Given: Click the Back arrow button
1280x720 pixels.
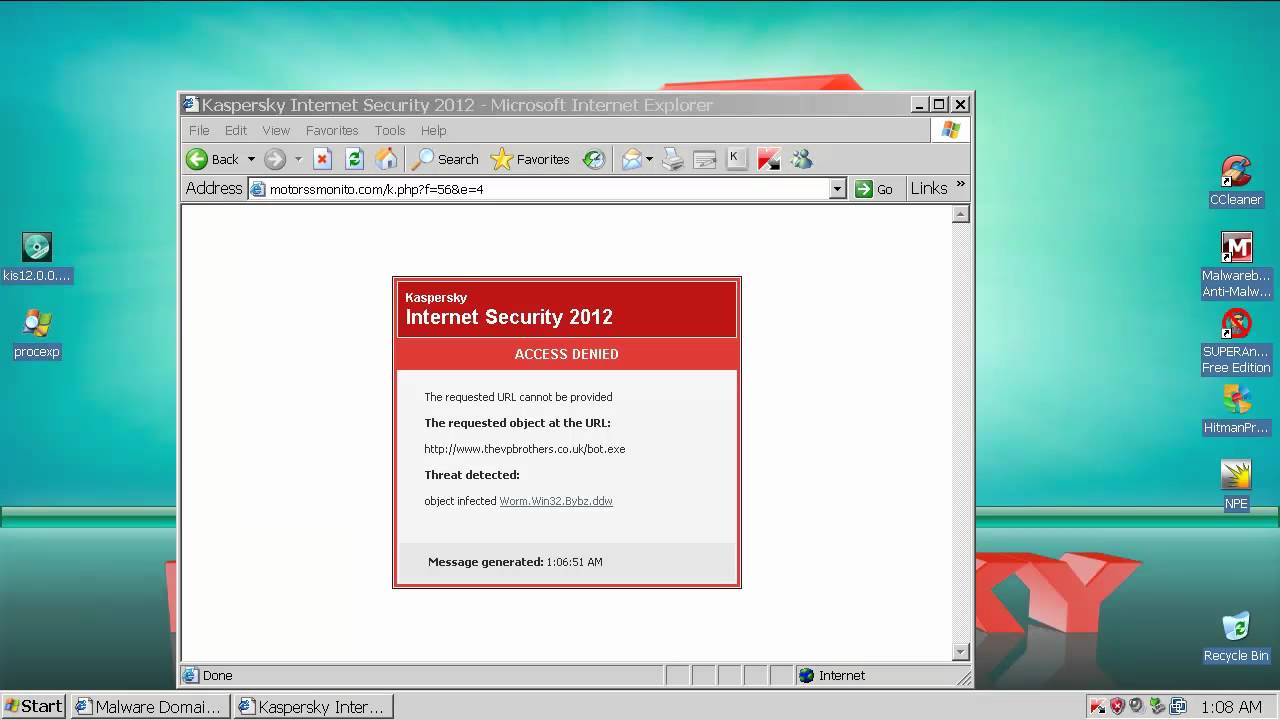Looking at the screenshot, I should 212,159.
